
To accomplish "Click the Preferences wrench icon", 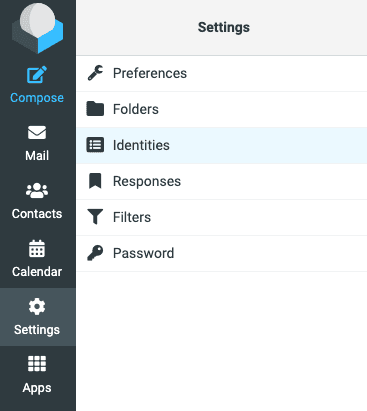I will click(95, 73).
